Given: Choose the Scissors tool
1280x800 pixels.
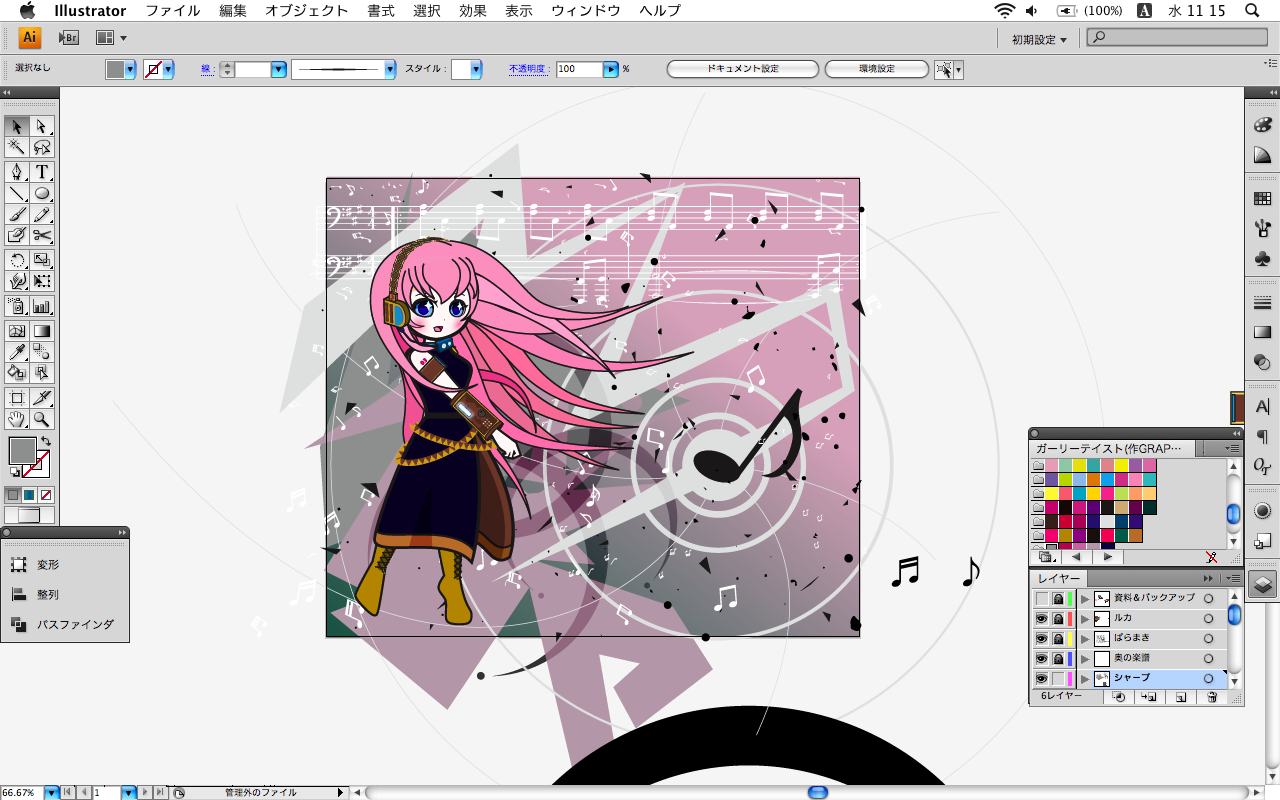Looking at the screenshot, I should click(x=42, y=235).
